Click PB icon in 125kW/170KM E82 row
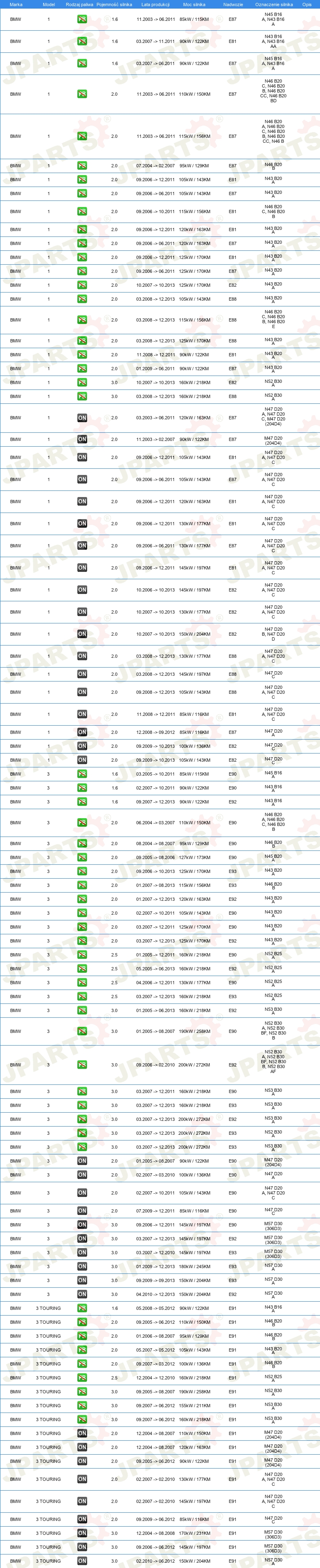The image size is (320, 1568). (x=82, y=285)
